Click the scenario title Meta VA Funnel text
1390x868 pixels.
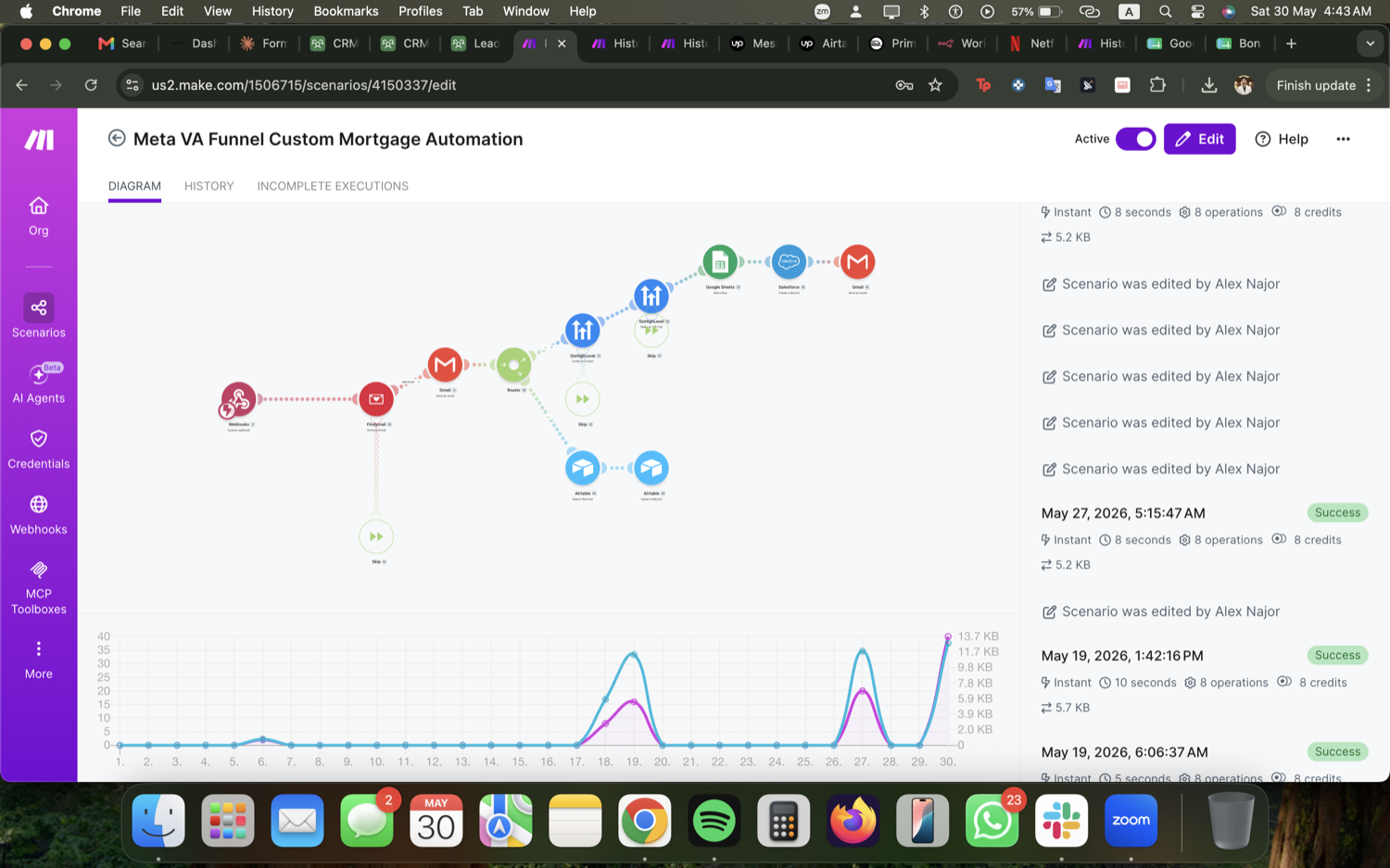[328, 139]
